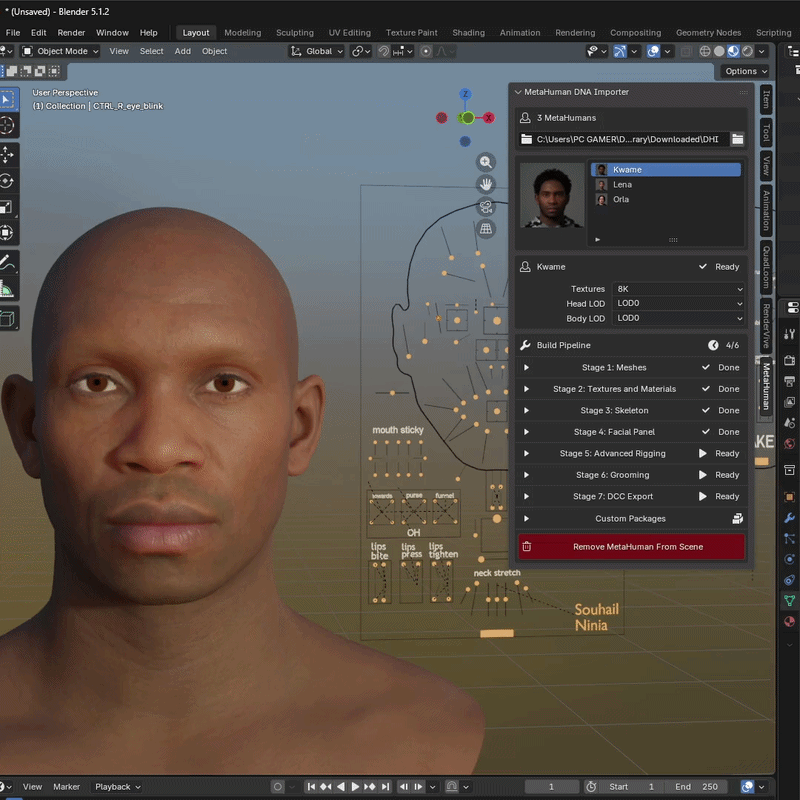Switch to solid viewport shading

point(719,51)
